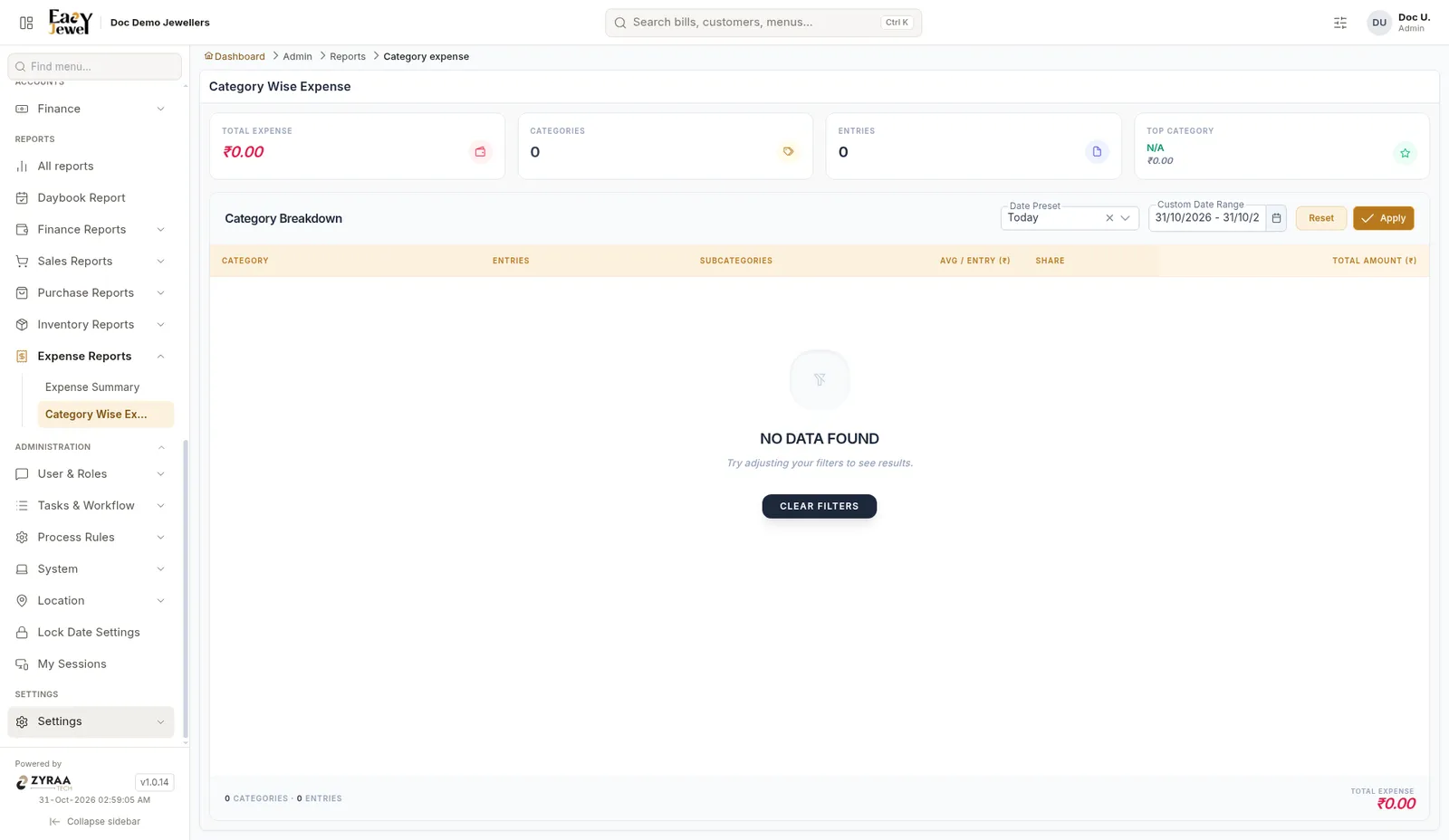Expand the Finance menu chevron

(160, 109)
